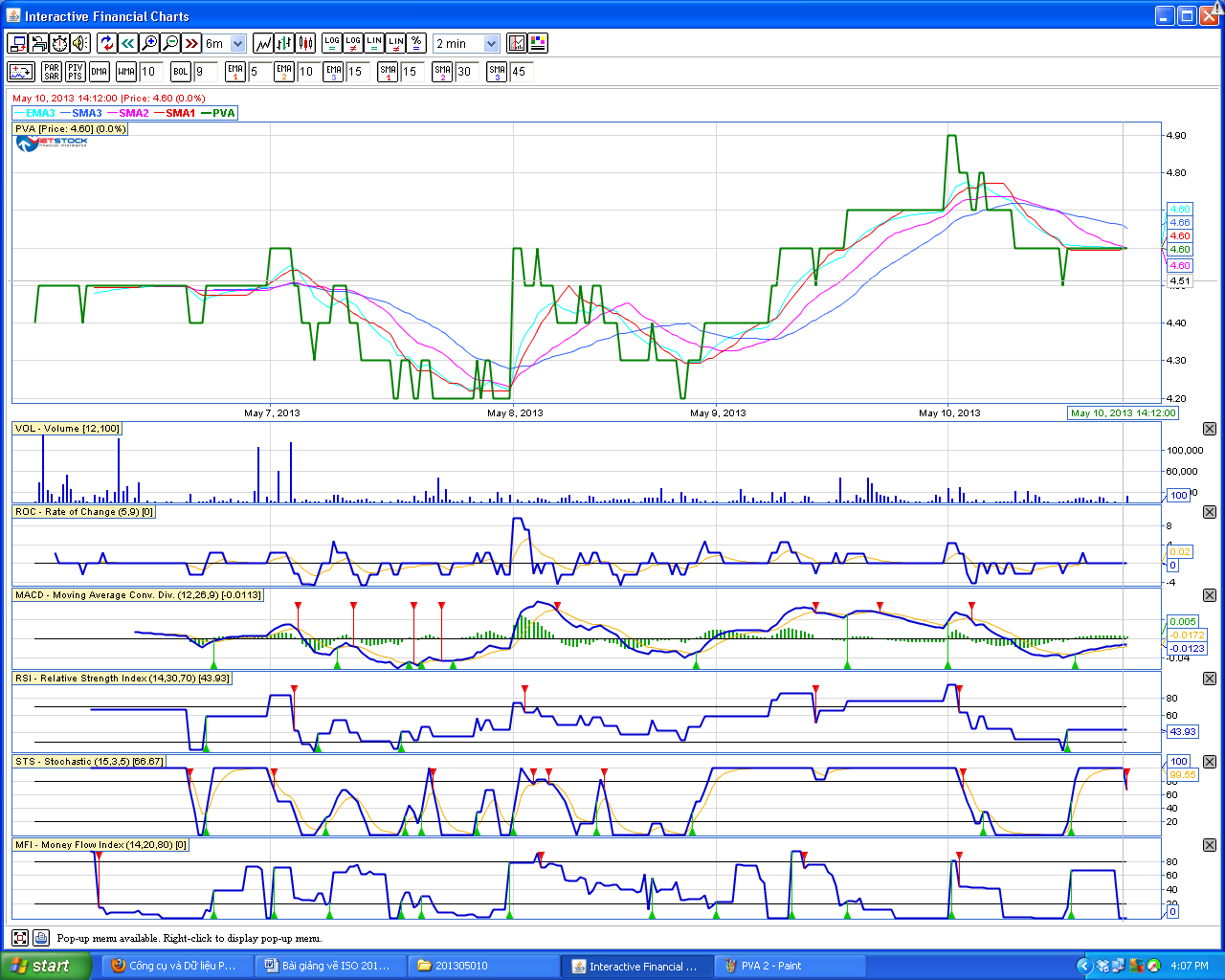The width and height of the screenshot is (1225, 980).
Task: Click the new window icon in toolbar
Action: pos(17,43)
